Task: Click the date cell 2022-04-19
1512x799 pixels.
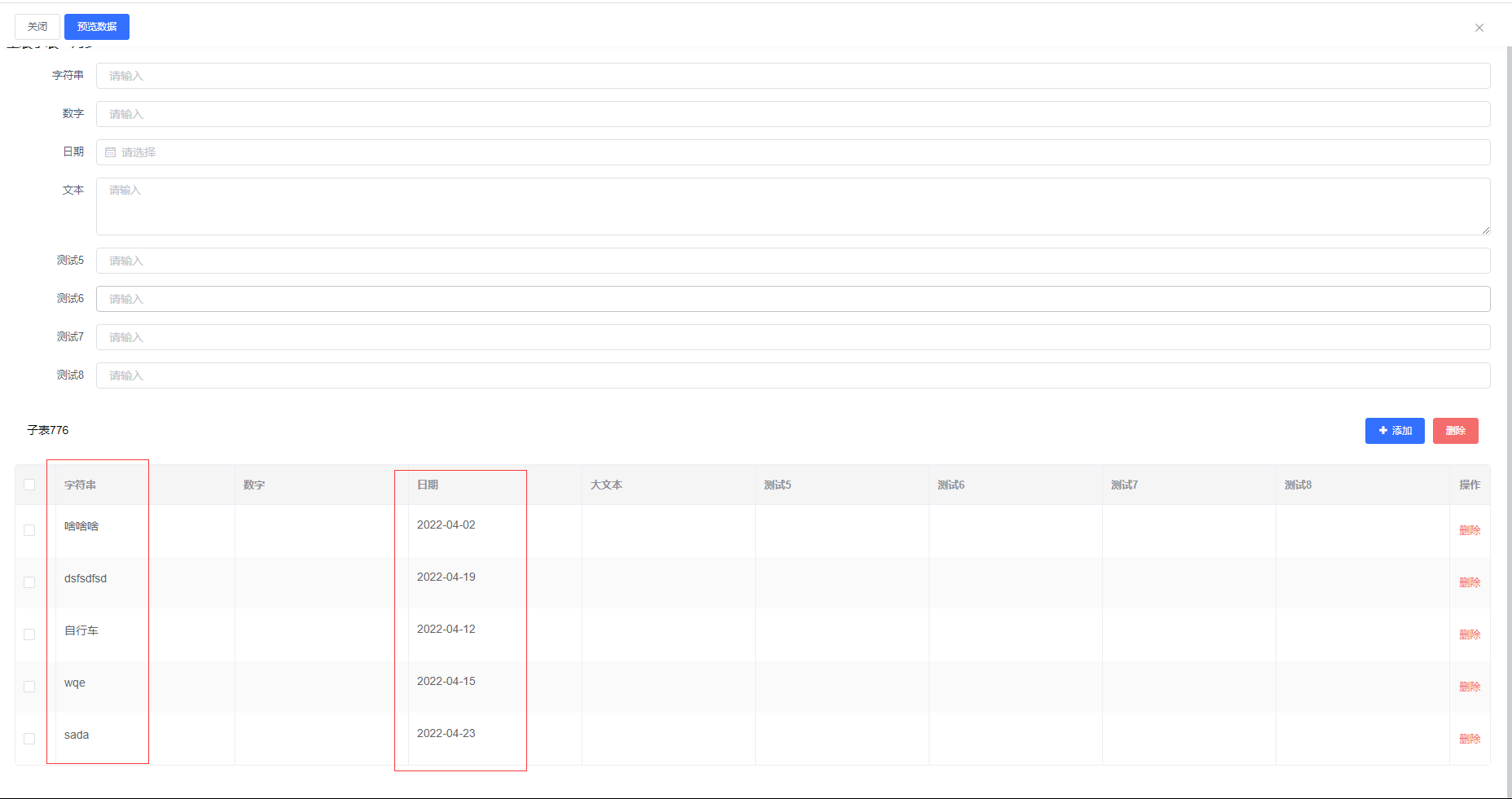Action: click(x=446, y=577)
